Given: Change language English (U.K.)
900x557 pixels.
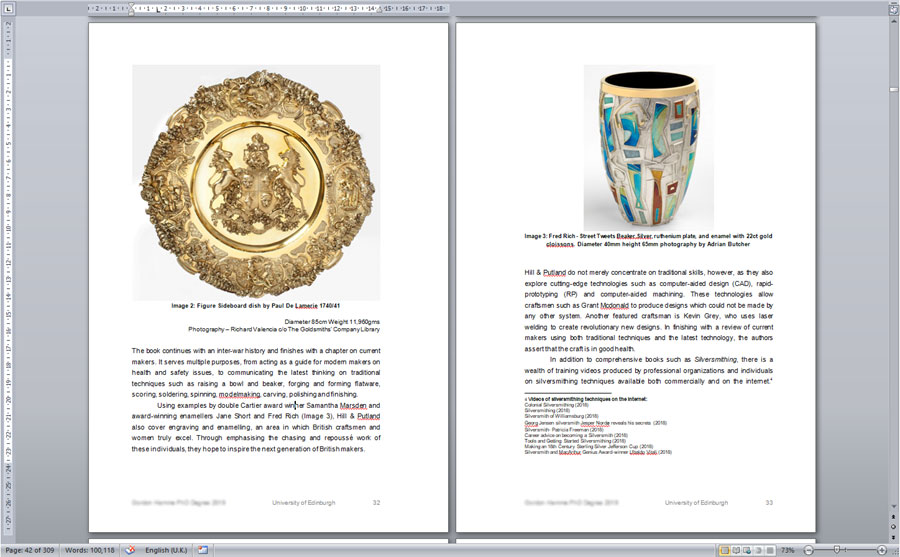Looking at the screenshot, I should pyautogui.click(x=166, y=550).
